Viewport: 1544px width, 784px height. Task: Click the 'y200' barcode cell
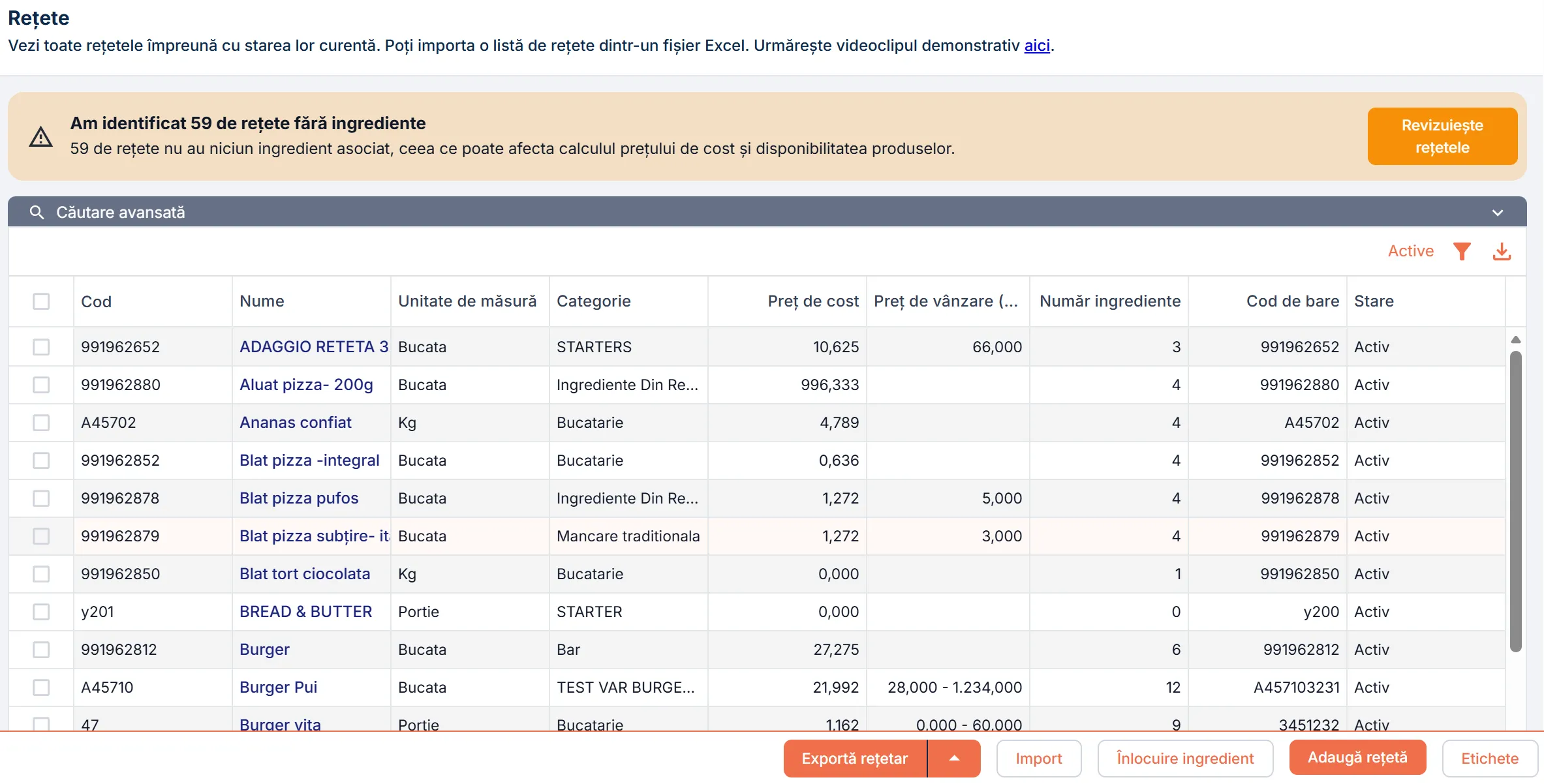click(x=1268, y=612)
